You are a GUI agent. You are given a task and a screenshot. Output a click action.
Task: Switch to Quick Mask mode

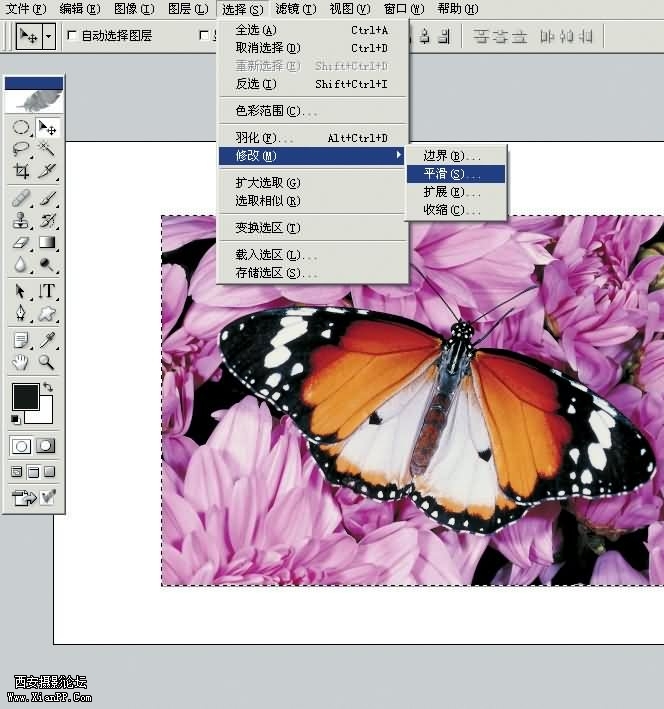coord(45,446)
